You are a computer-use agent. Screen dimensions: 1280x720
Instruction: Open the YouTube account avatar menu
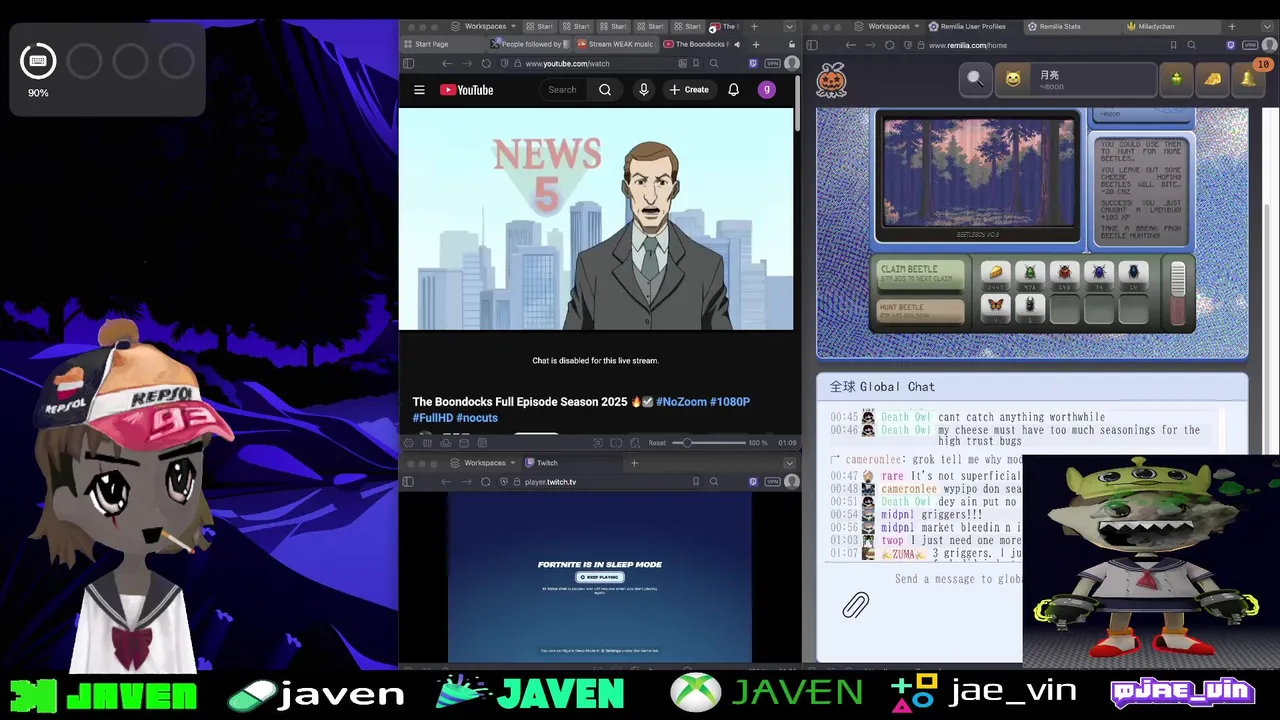pos(767,90)
